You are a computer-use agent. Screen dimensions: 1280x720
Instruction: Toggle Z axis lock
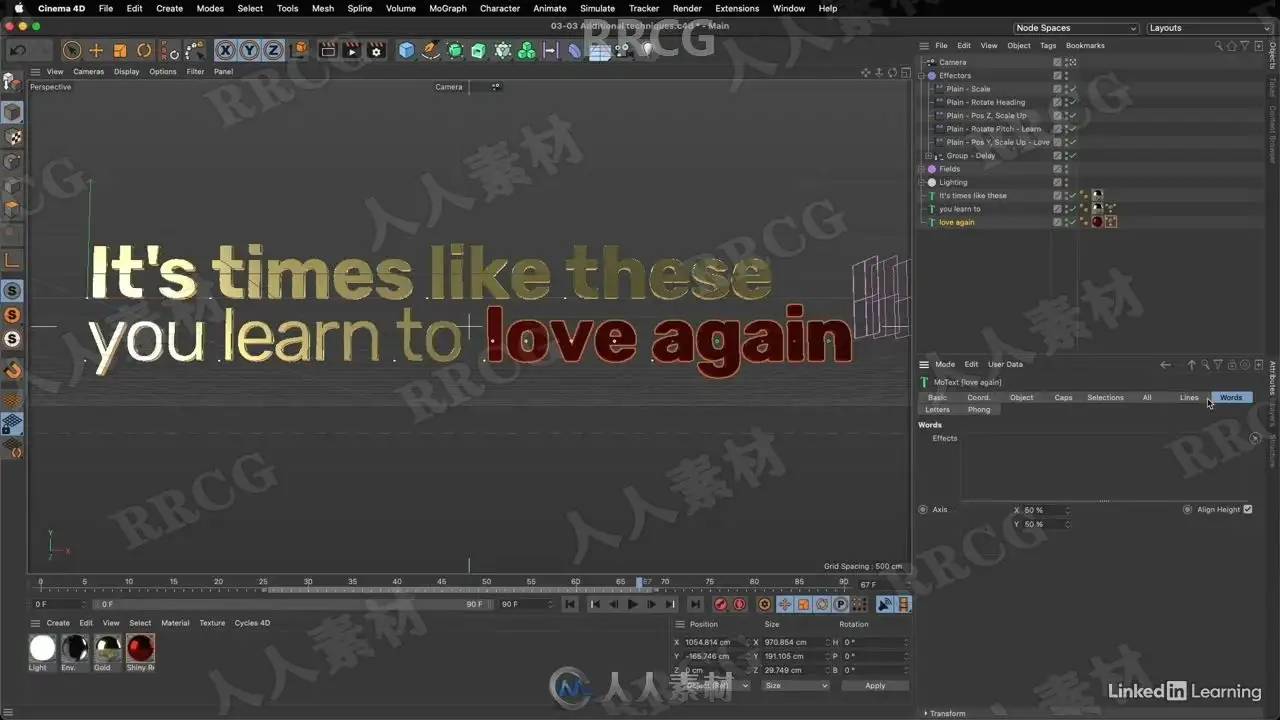coord(273,50)
